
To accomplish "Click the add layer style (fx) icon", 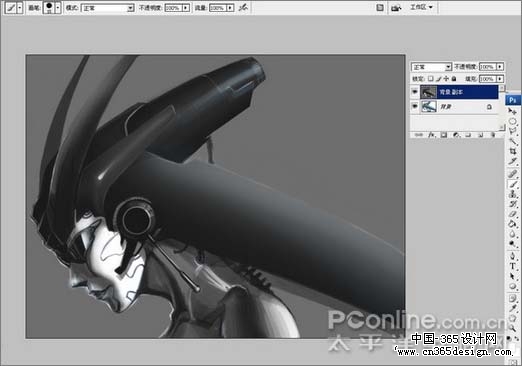I will pyautogui.click(x=432, y=135).
